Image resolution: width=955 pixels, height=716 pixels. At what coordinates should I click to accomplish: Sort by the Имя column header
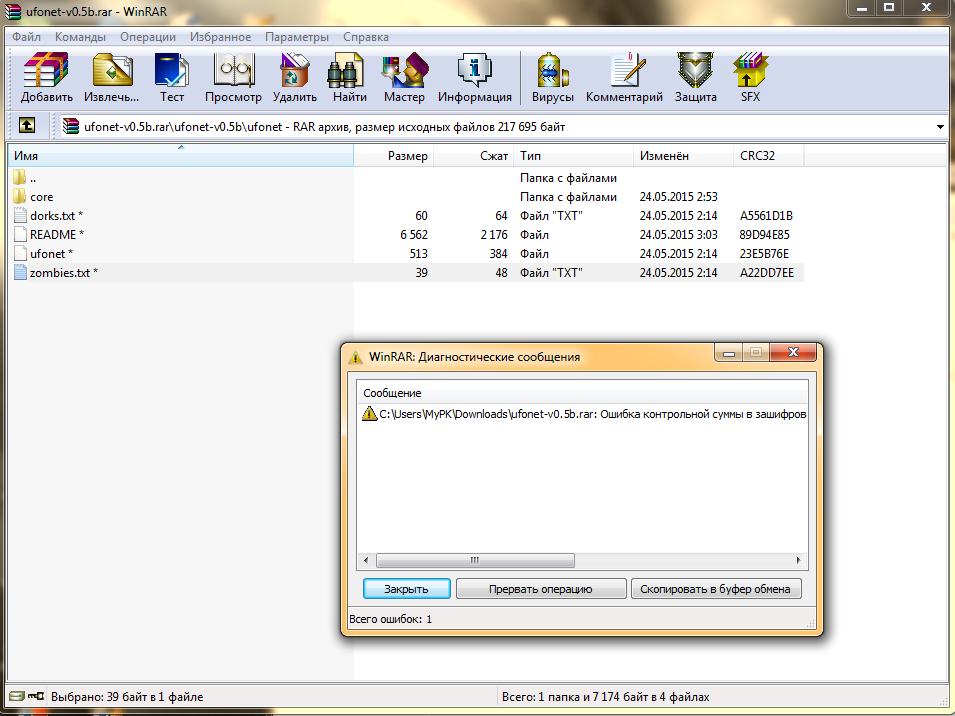(x=181, y=156)
